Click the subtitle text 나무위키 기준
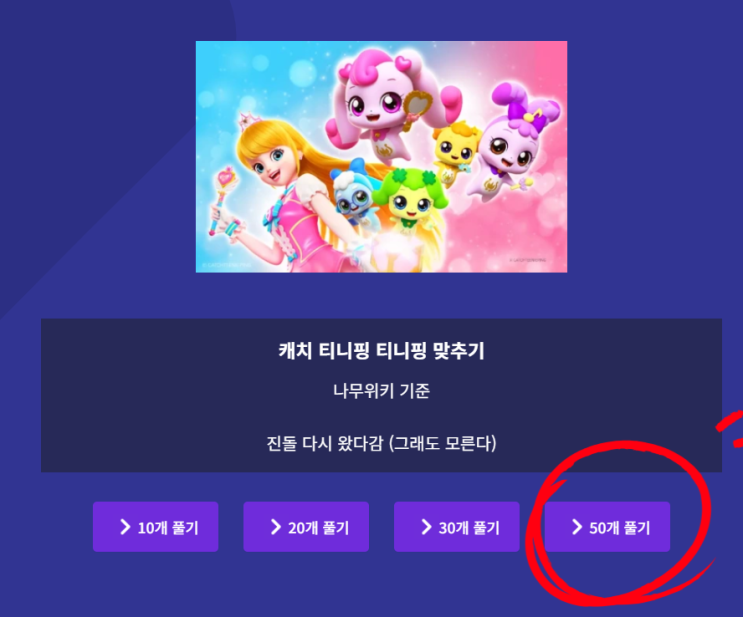The width and height of the screenshot is (743, 617). coord(381,391)
